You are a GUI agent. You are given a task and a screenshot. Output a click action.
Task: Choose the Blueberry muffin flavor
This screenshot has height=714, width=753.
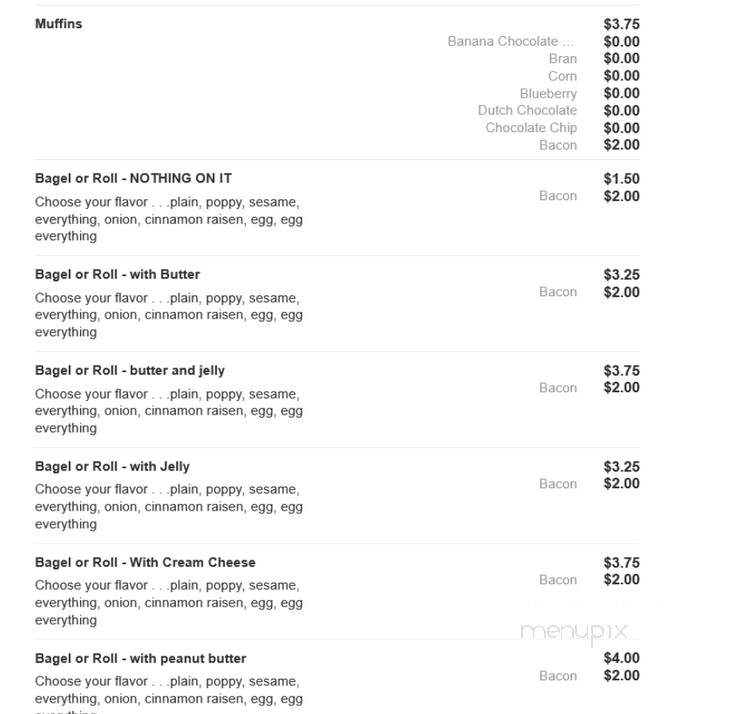click(548, 93)
